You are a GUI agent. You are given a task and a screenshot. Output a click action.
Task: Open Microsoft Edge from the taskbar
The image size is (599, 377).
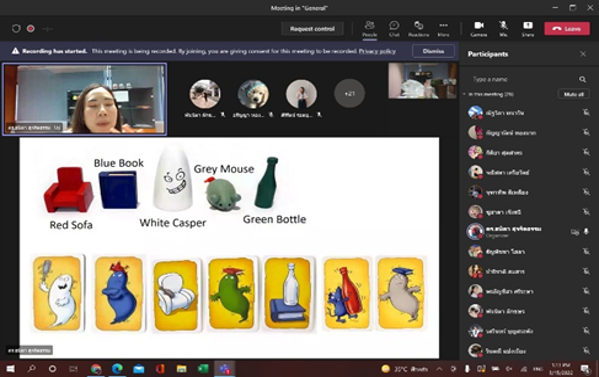pyautogui.click(x=117, y=369)
